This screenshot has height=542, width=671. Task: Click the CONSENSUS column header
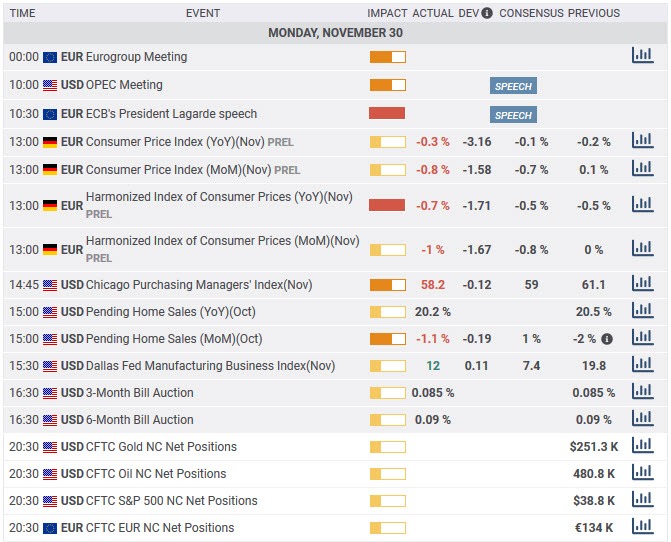[531, 13]
